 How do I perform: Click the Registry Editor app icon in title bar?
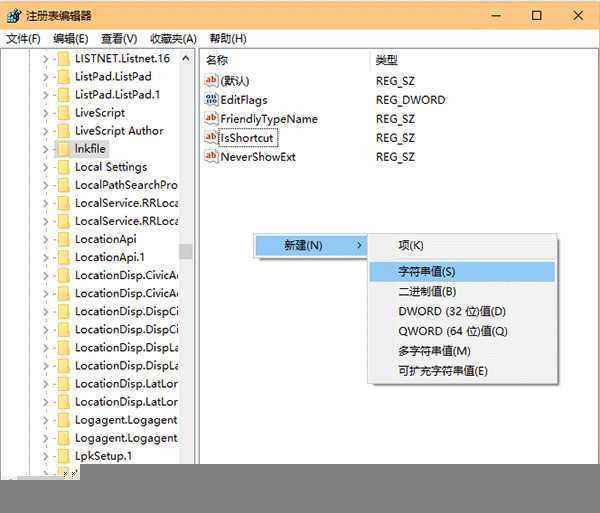tap(14, 16)
